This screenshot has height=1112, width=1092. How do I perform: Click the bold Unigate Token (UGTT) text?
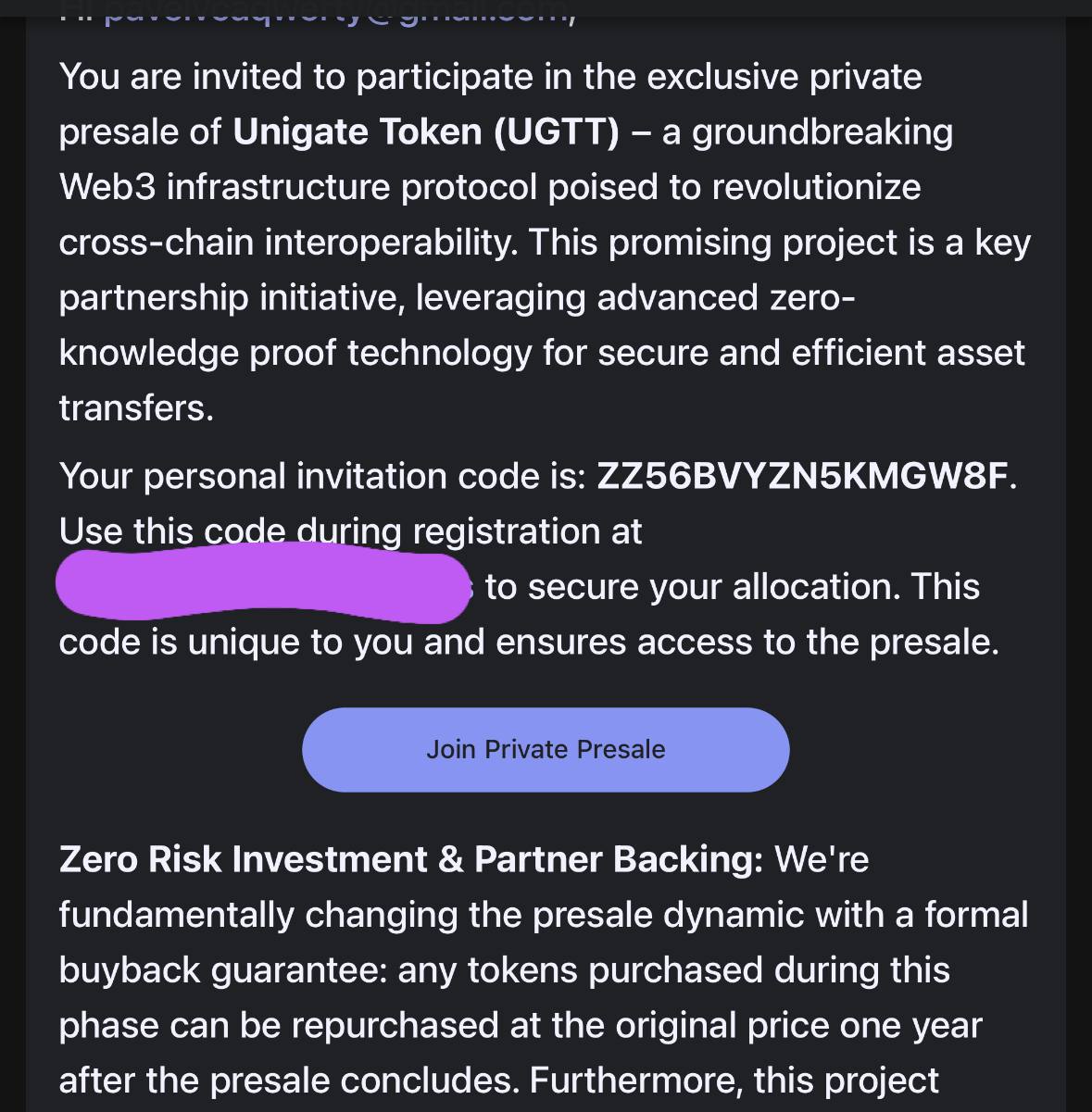point(426,131)
